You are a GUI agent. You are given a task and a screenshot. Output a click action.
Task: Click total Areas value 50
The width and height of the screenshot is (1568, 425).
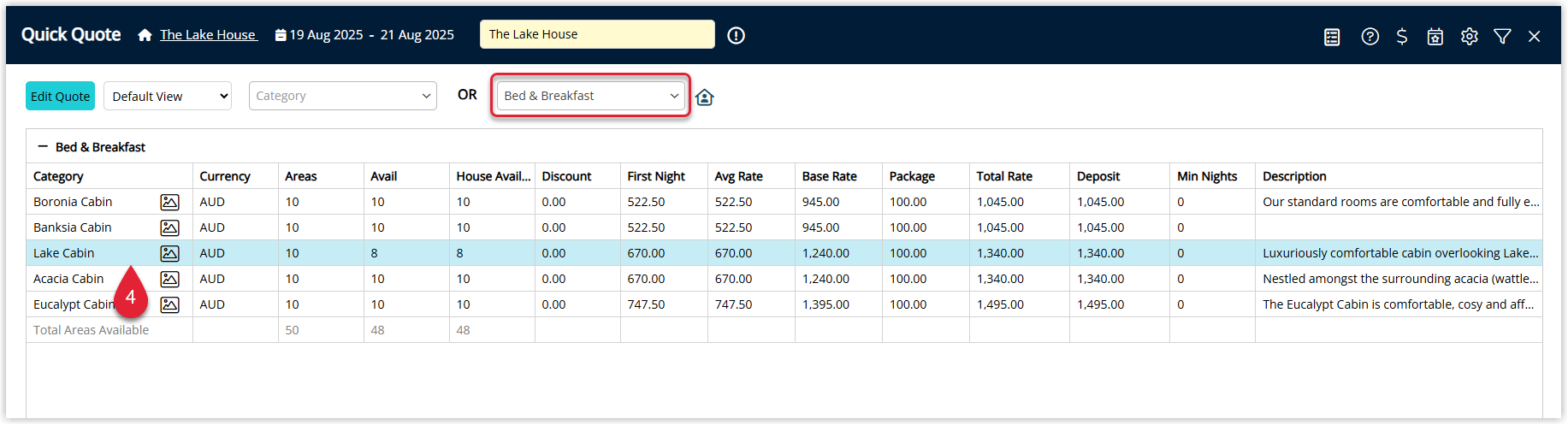292,330
